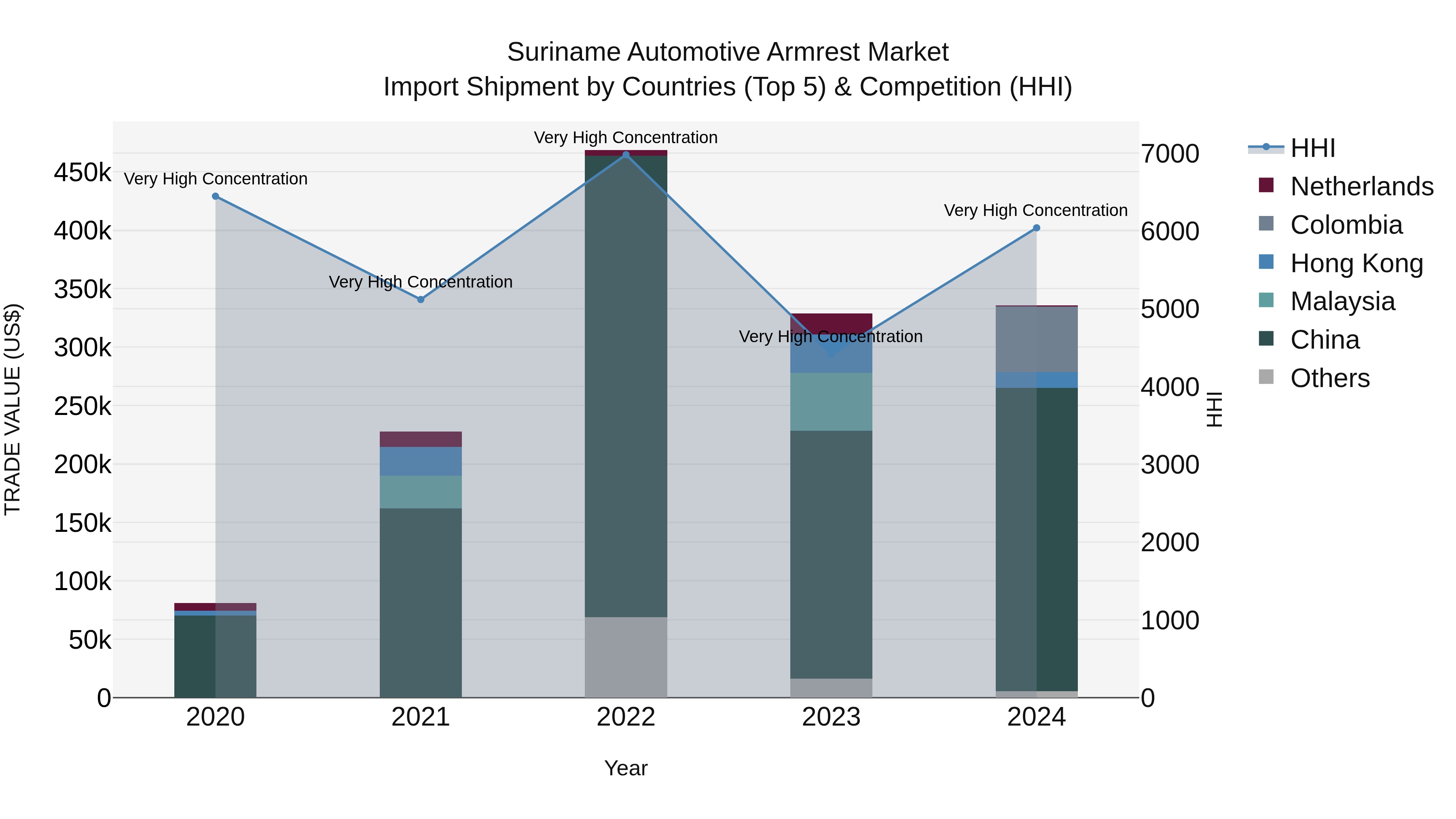The height and width of the screenshot is (819, 1456).
Task: Click the Very High Concentration label above 2020
Action: [x=215, y=179]
